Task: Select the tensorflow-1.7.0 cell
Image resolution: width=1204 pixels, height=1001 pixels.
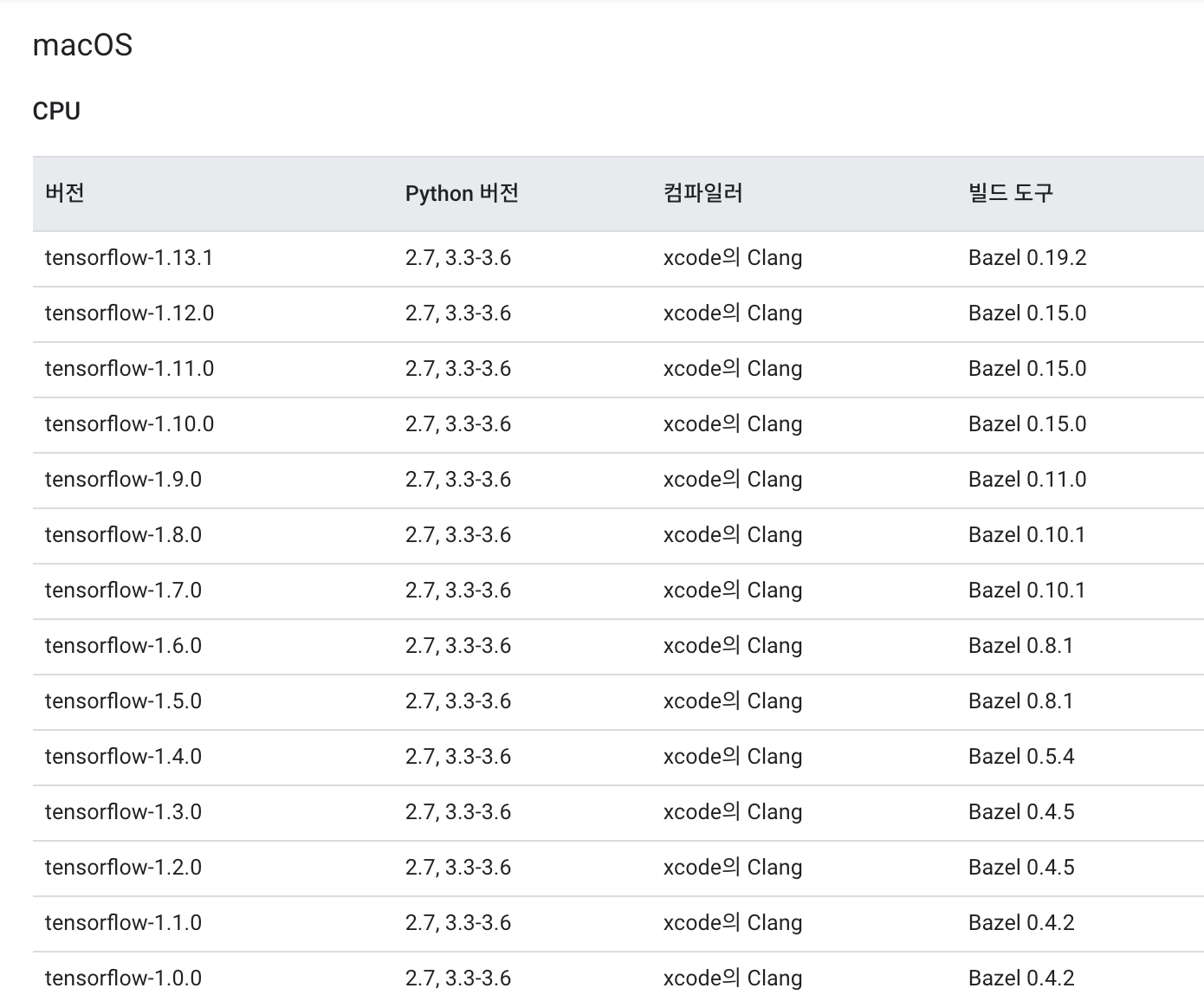Action: click(123, 591)
